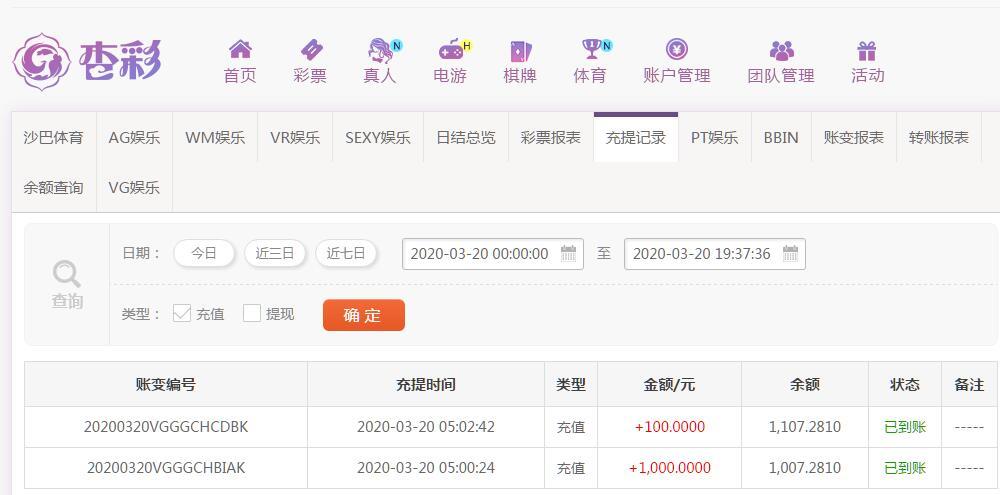Check the 提现 checkbox
The image size is (1000, 495).
click(x=252, y=313)
